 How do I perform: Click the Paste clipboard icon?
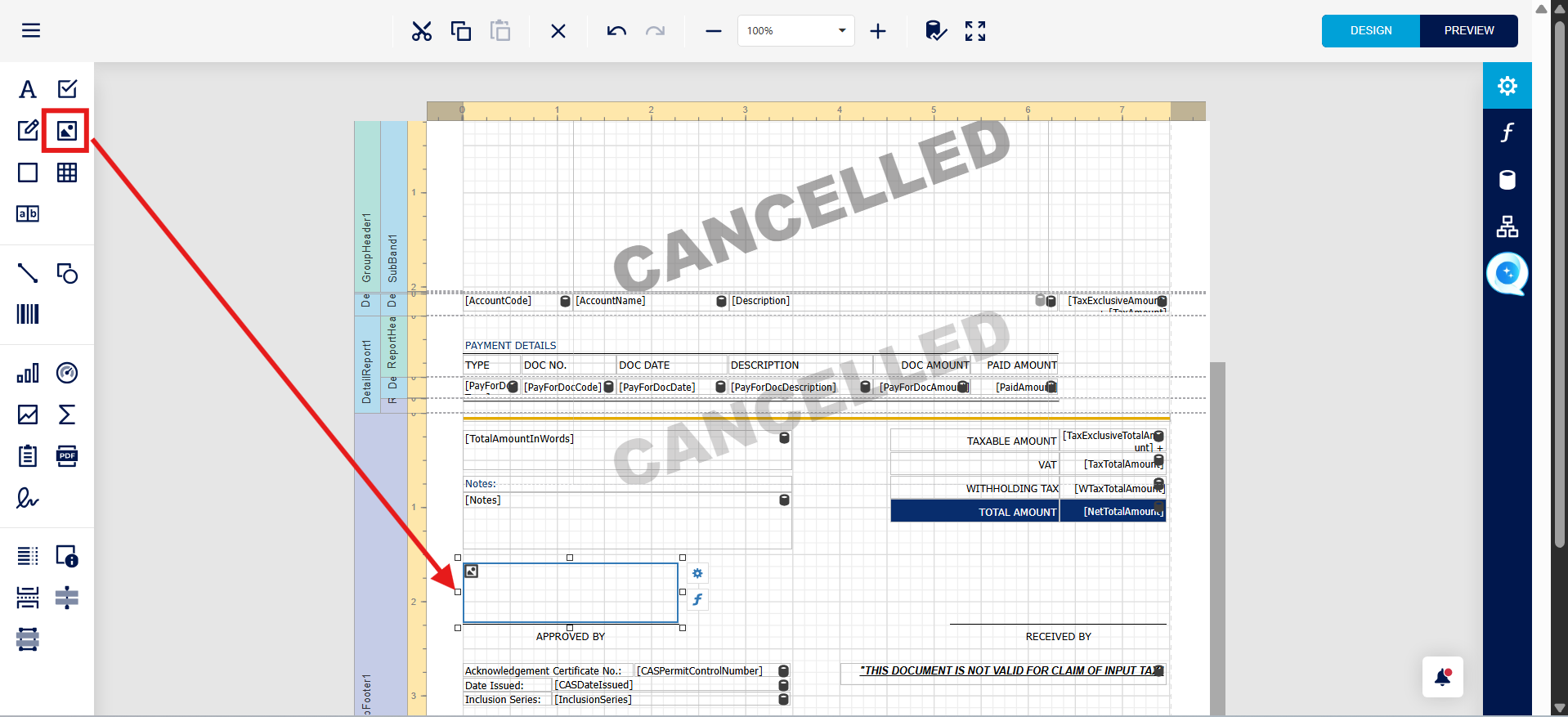[500, 31]
